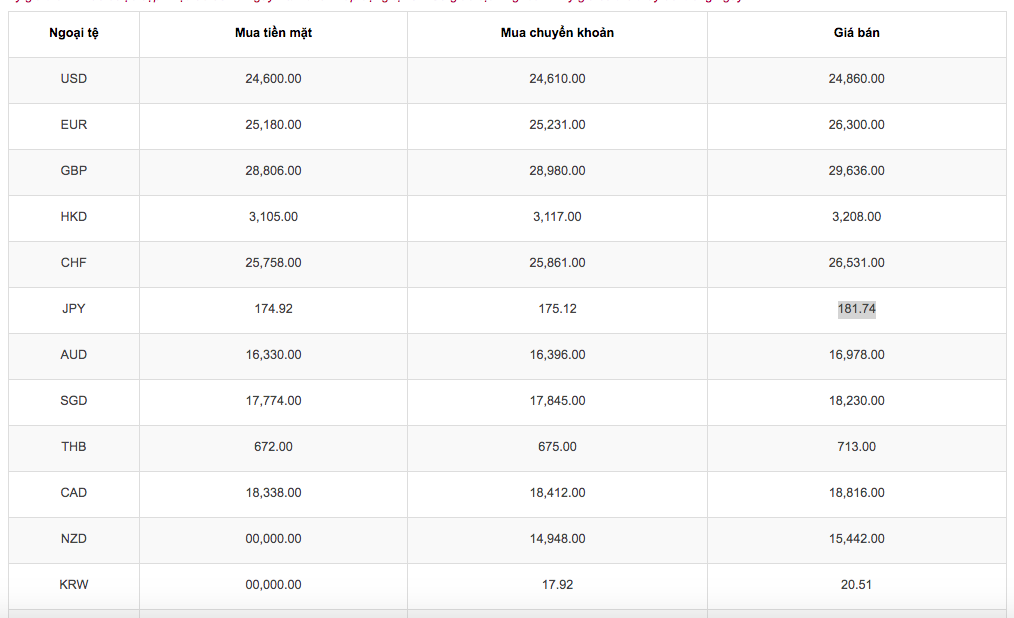Click the "Mua tiền mặt" column header
This screenshot has width=1014, height=618.
coord(273,33)
